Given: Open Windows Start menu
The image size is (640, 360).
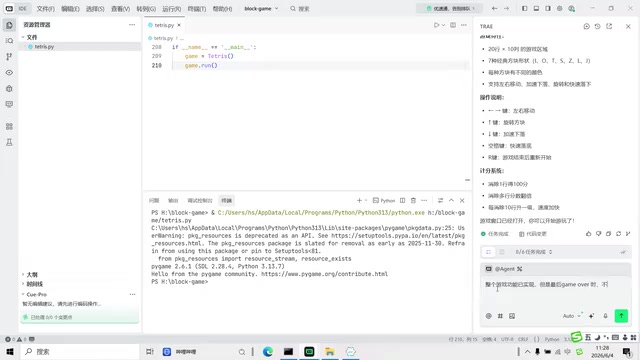Looking at the screenshot, I should click(x=10, y=352).
